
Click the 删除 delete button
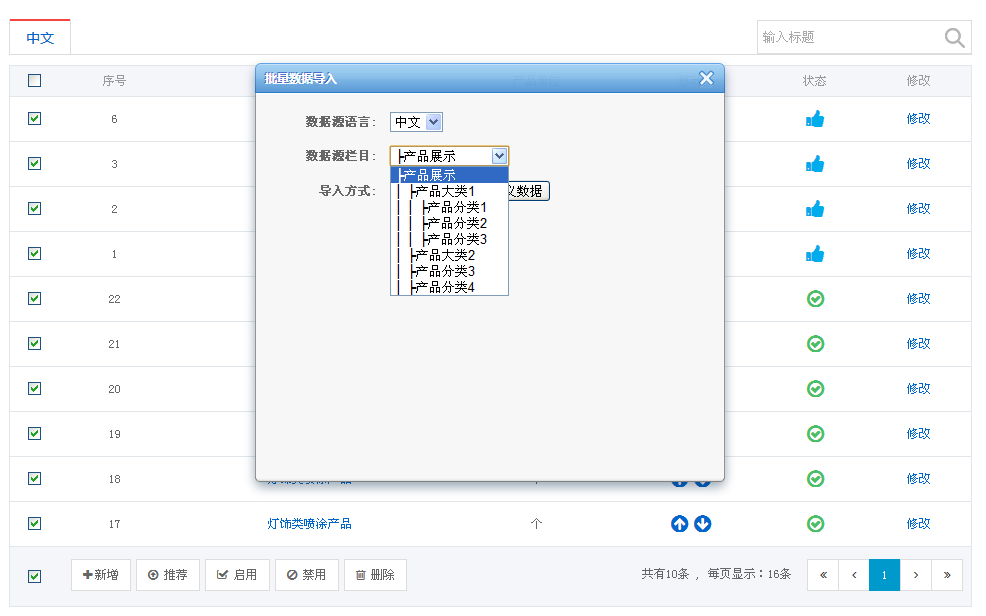375,575
